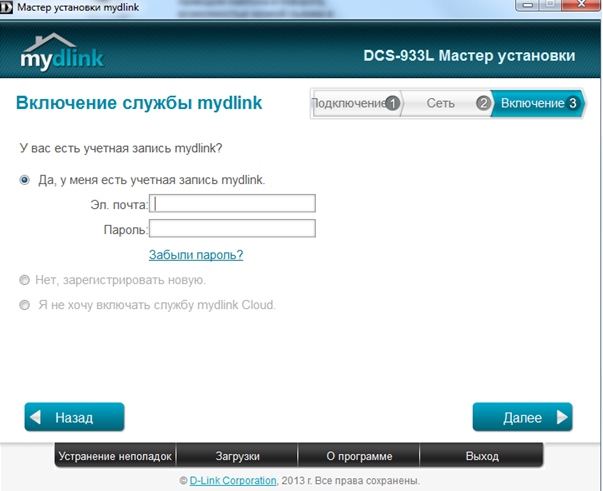Open Загрузки in the bottom bar

[x=237, y=456]
